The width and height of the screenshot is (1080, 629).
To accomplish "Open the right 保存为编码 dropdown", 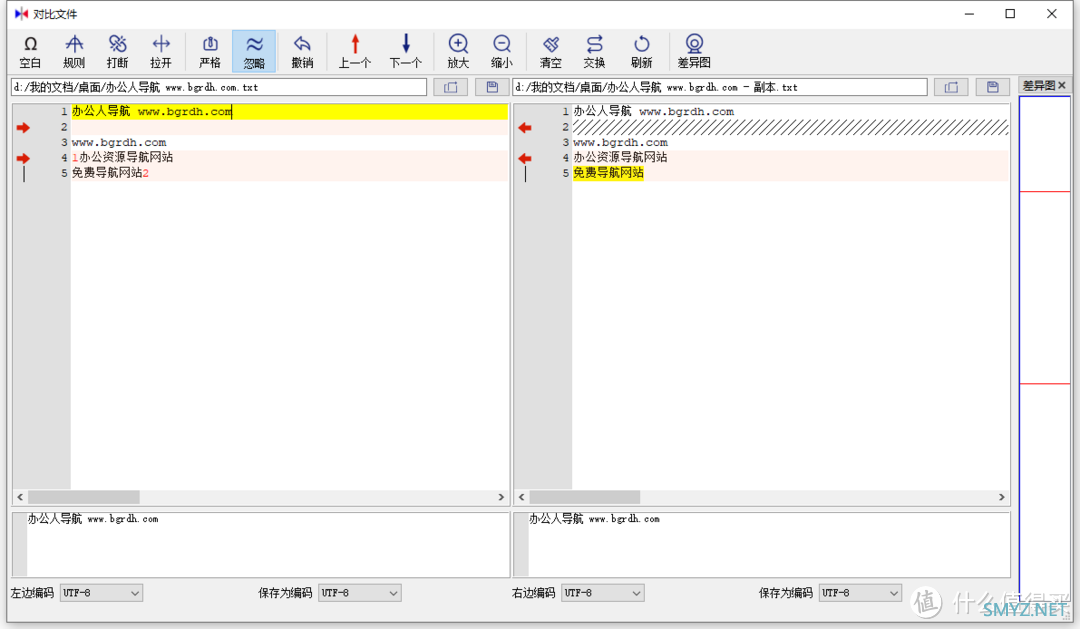I will [860, 593].
